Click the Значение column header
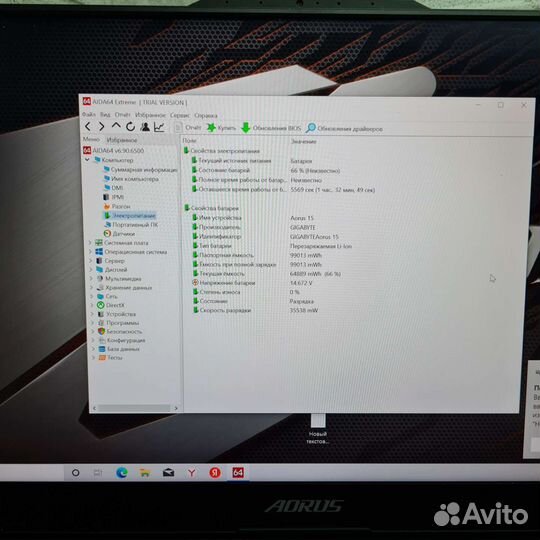The width and height of the screenshot is (540, 540). tap(303, 141)
